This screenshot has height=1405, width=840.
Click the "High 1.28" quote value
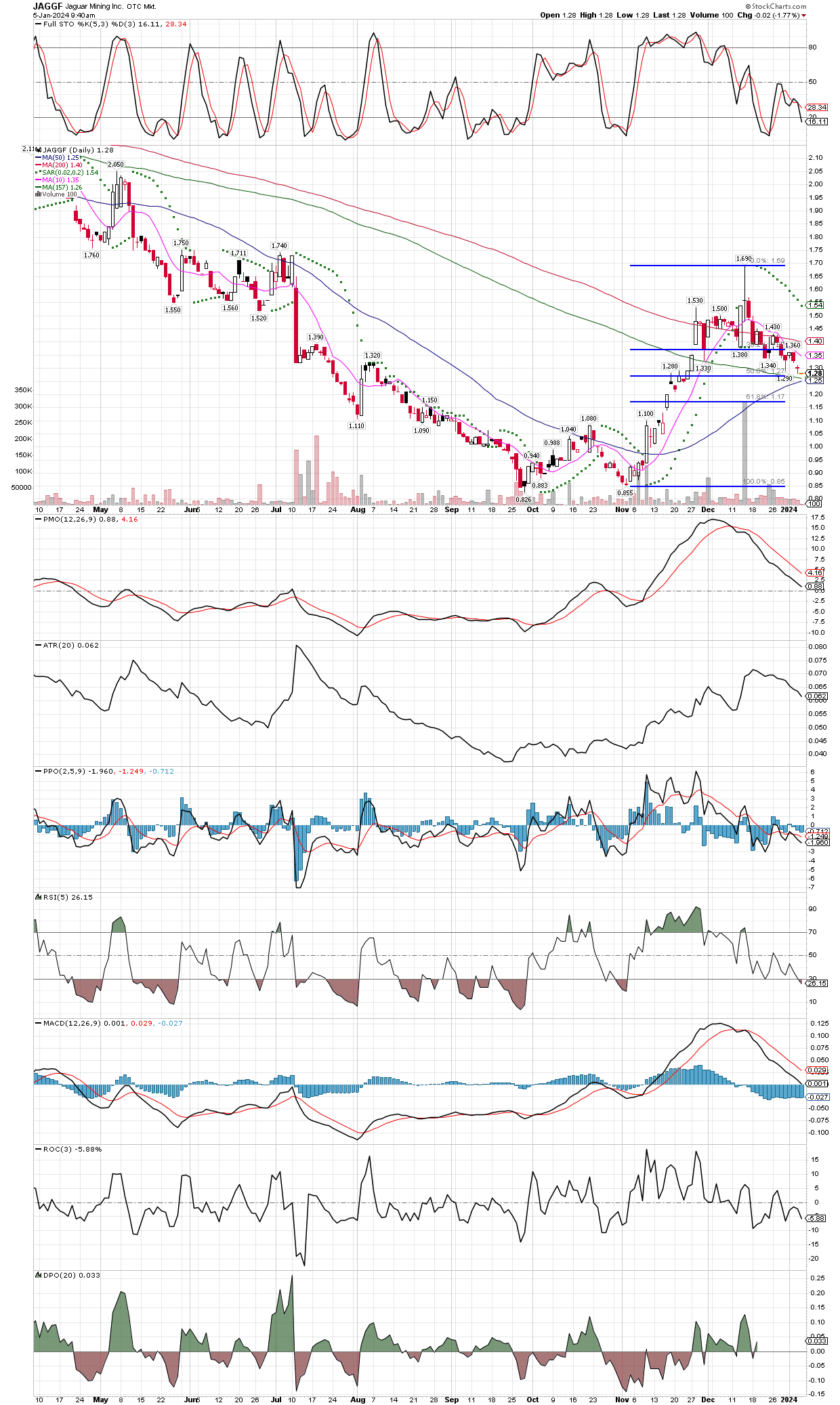(x=595, y=15)
